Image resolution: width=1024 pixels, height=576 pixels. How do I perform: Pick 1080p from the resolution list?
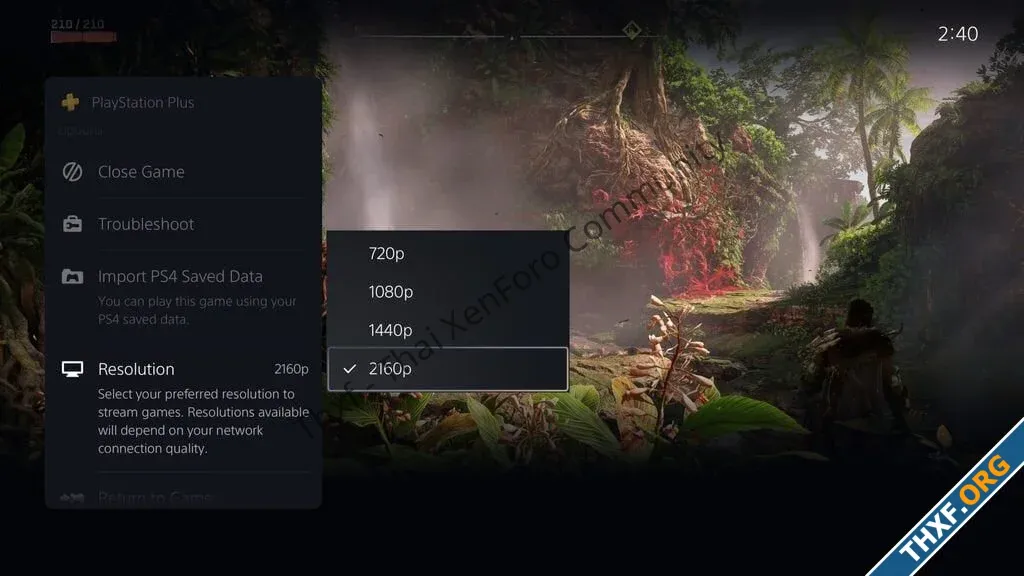click(x=447, y=292)
